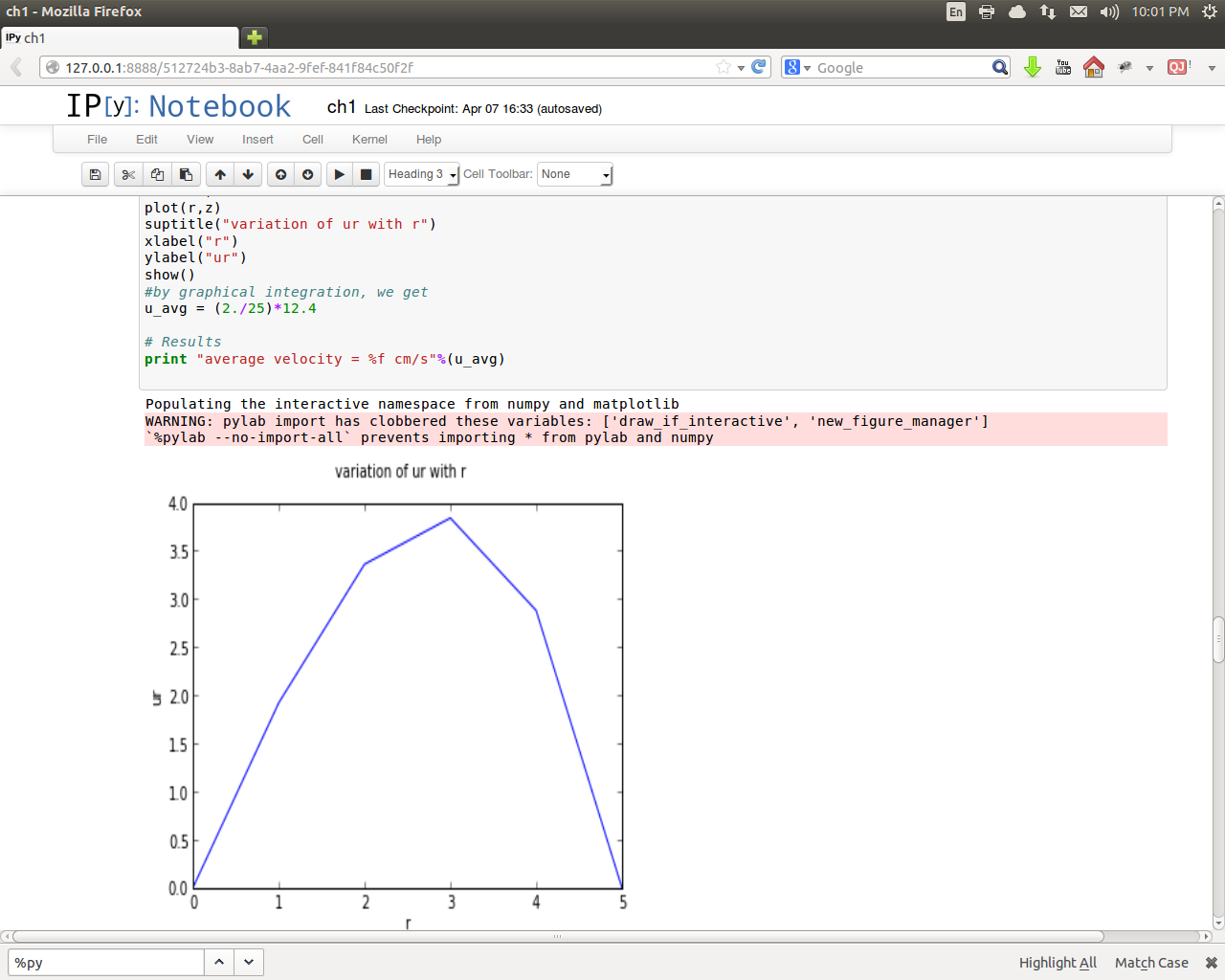
Task: Open the Kernel menu
Action: point(369,140)
